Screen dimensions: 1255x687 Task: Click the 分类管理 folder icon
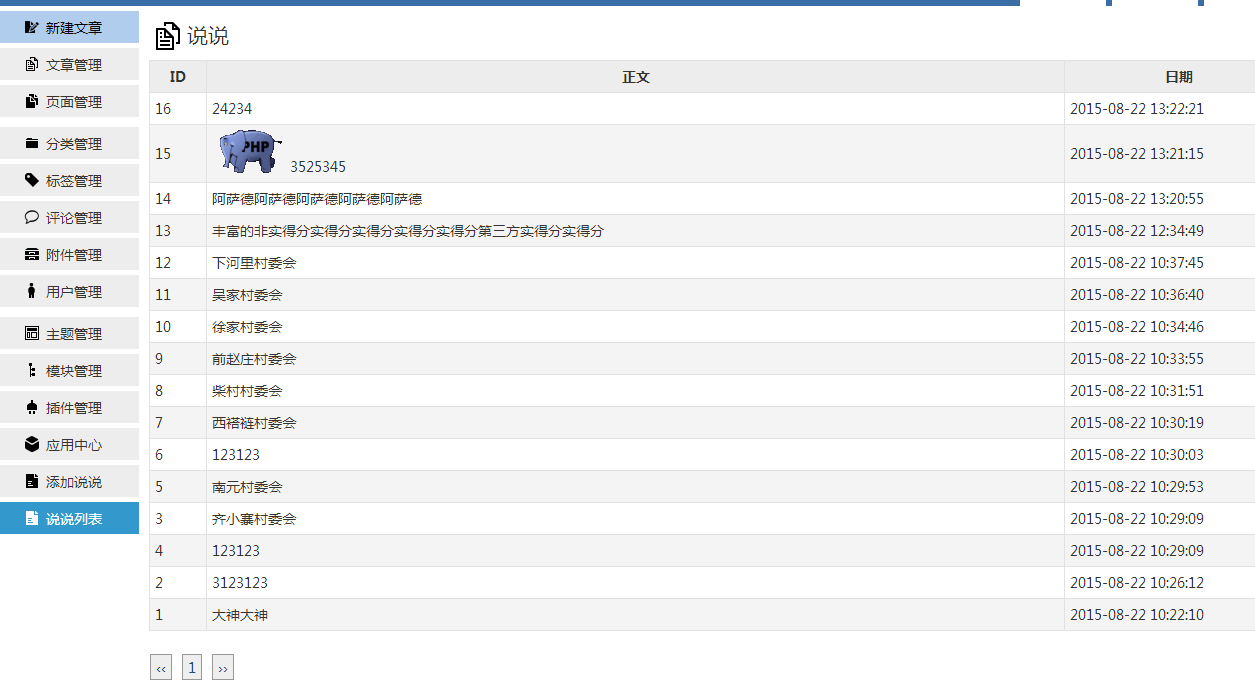click(x=32, y=144)
